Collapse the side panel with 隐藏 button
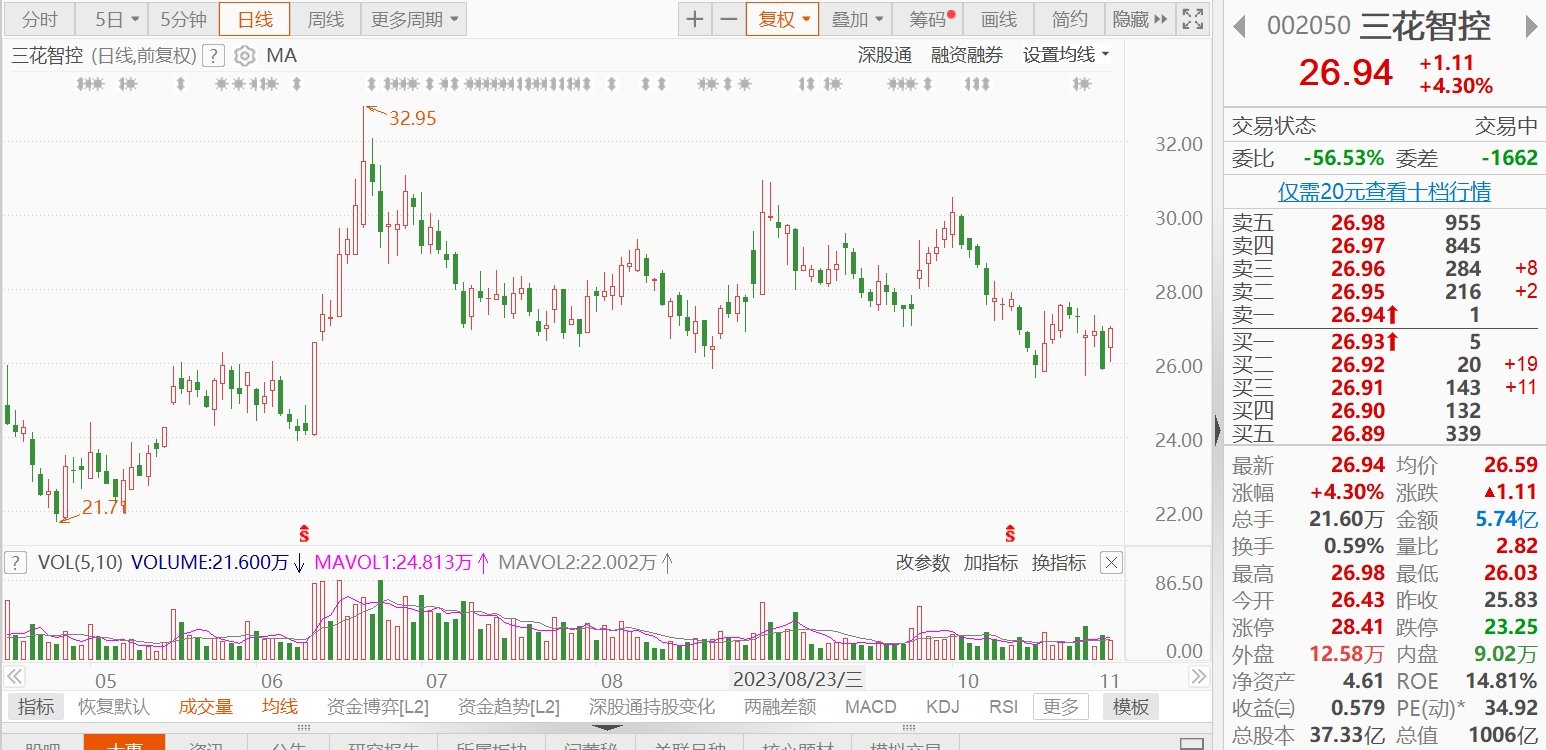This screenshot has height=750, width=1546. (x=1139, y=19)
